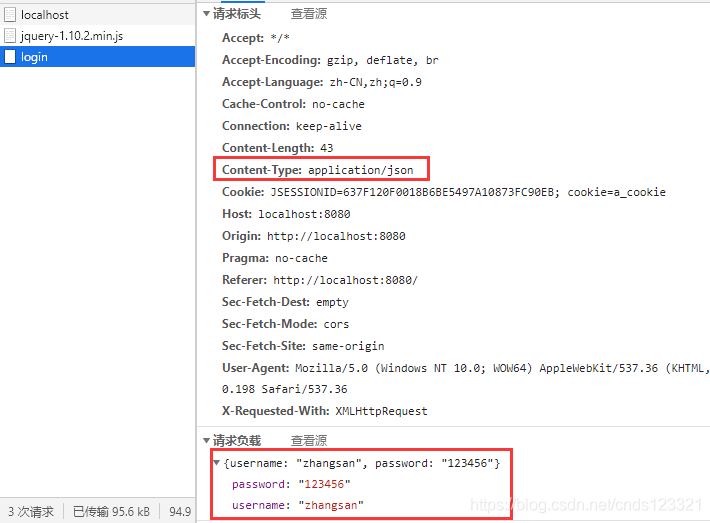This screenshot has width=710, height=523.
Task: Select the localhost request row
Action: (x=97, y=14)
